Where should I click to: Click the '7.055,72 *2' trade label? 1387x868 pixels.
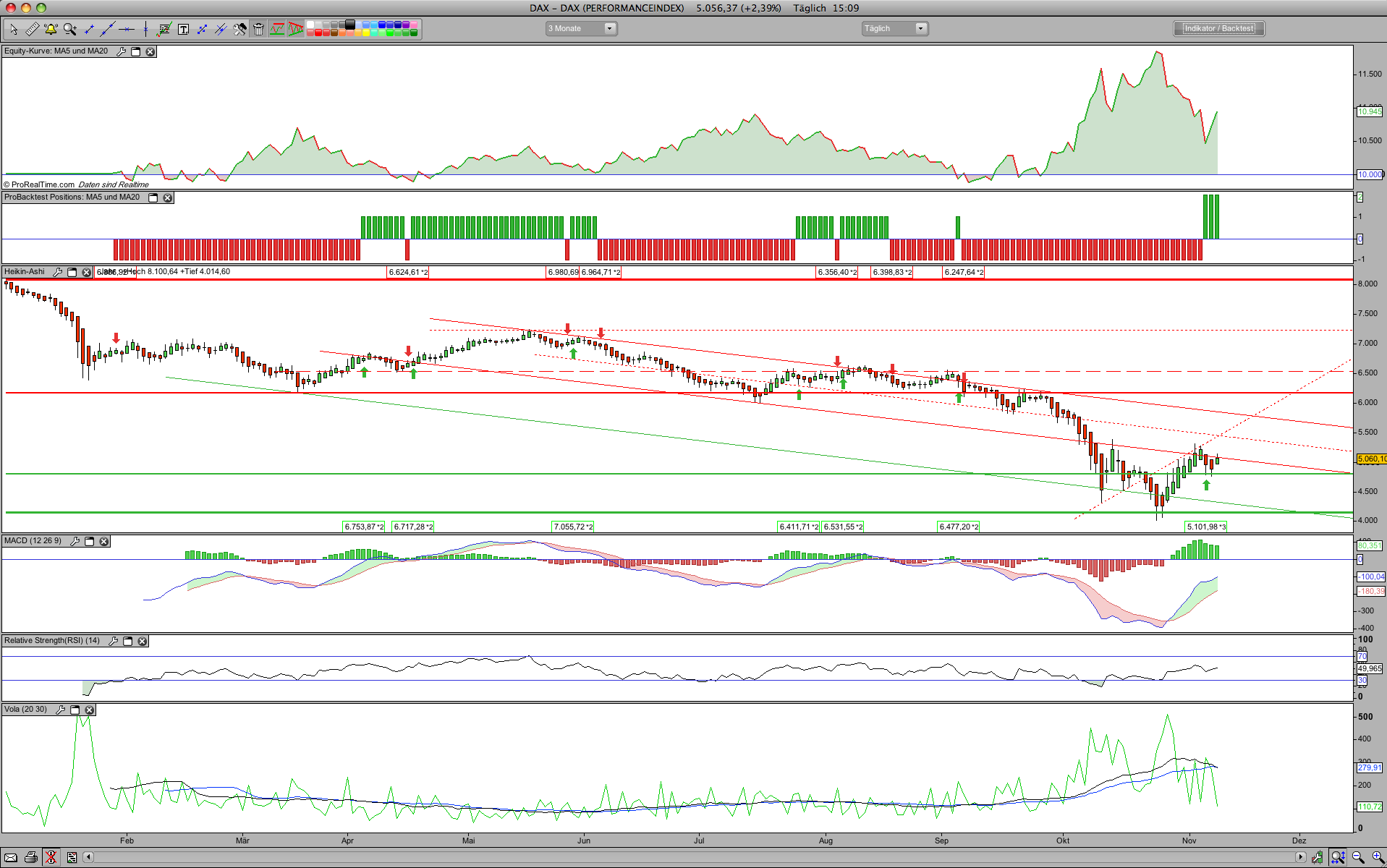tap(573, 527)
